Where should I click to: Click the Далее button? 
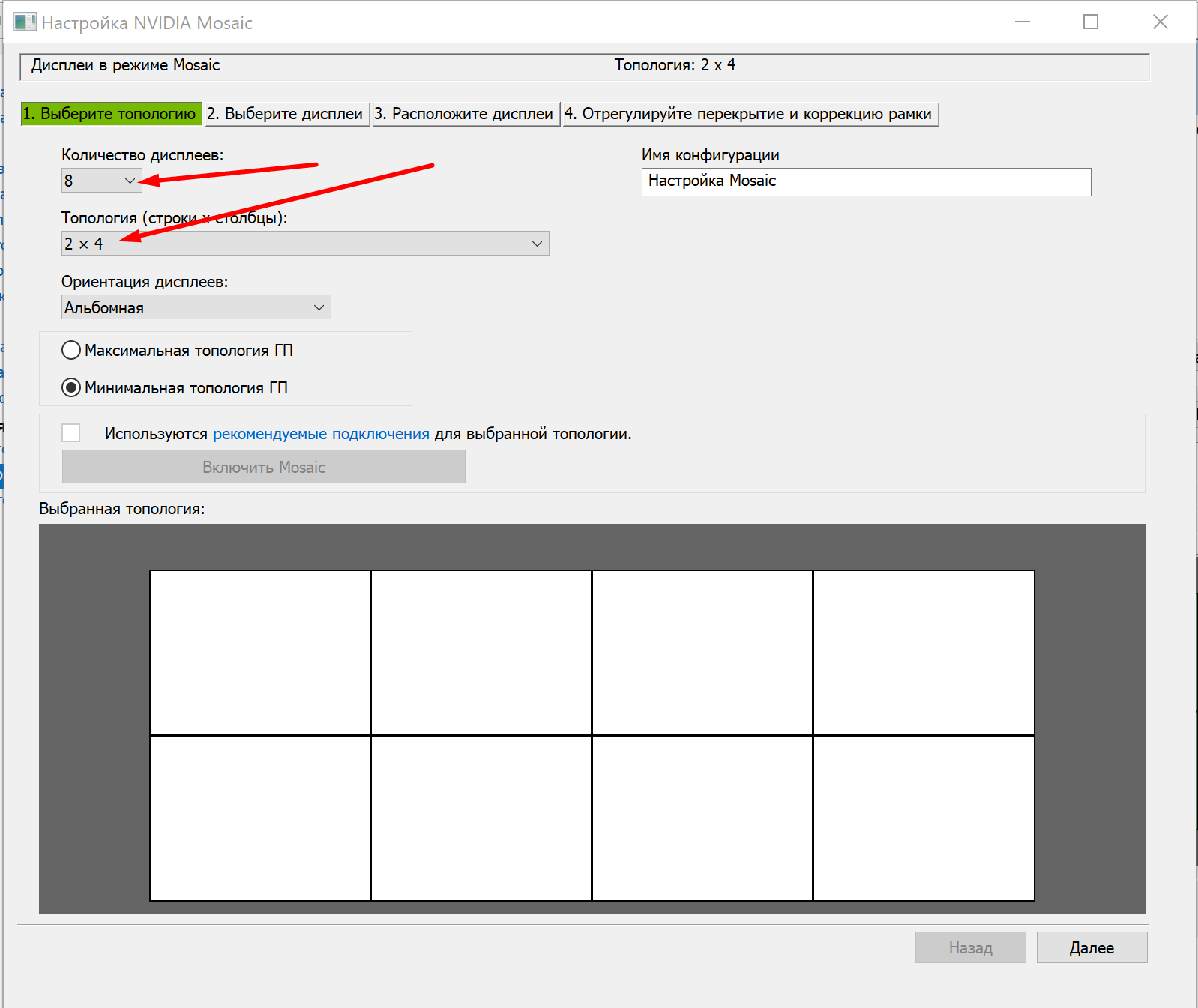[1092, 947]
